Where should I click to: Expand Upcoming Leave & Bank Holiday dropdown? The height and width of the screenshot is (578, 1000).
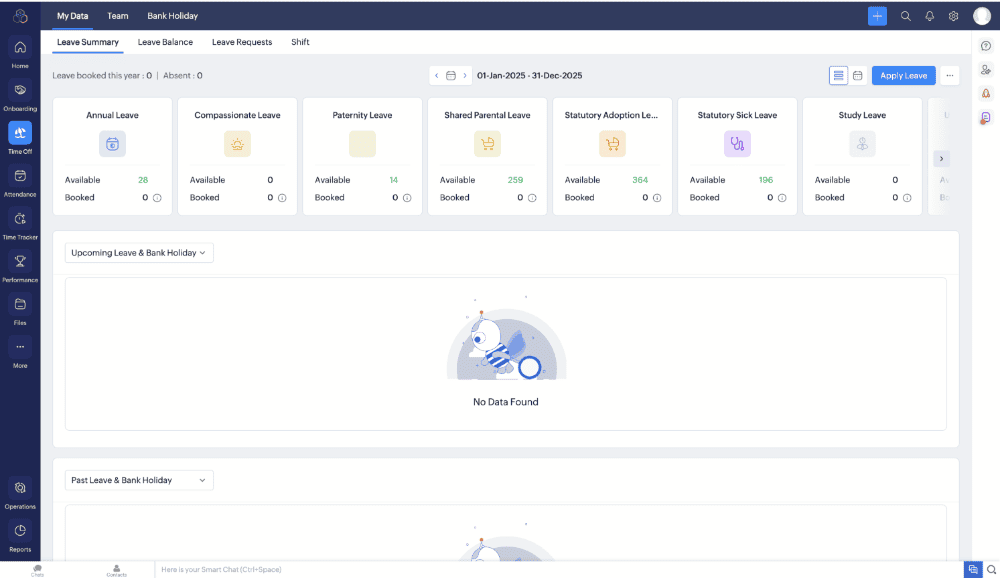(x=139, y=253)
